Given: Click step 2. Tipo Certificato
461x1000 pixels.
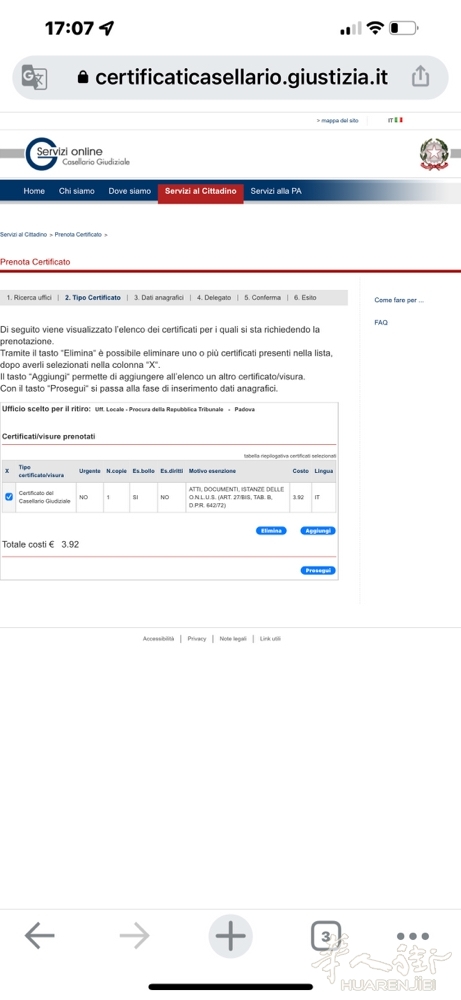Looking at the screenshot, I should point(92,298).
